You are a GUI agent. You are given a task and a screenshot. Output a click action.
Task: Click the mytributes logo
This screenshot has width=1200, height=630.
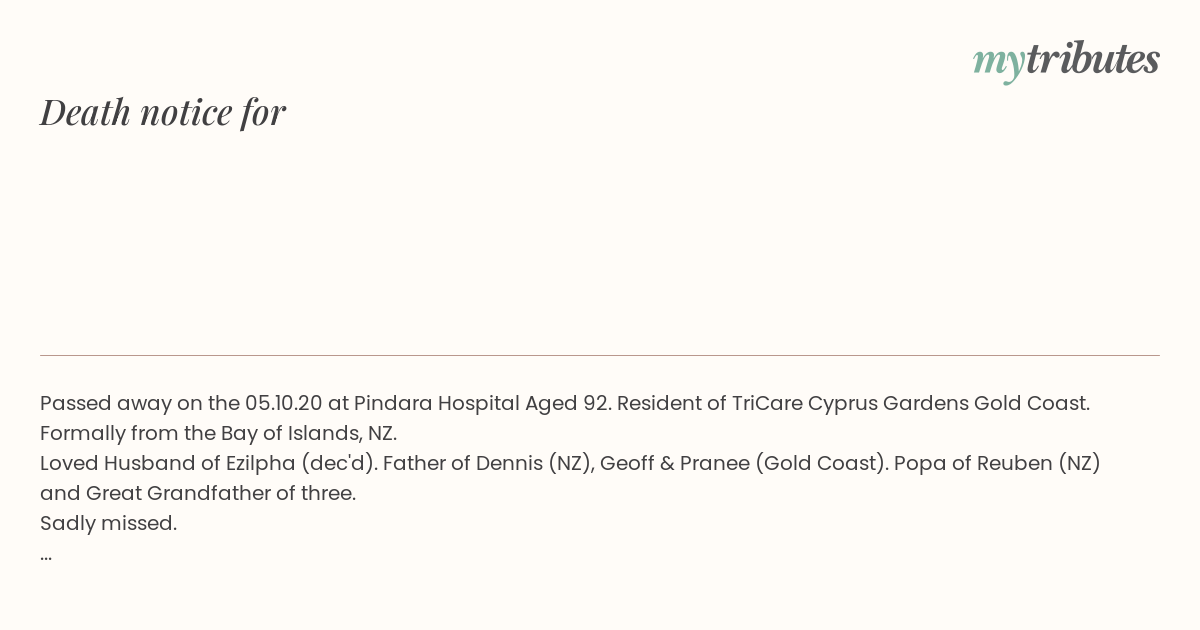[x=1066, y=61]
